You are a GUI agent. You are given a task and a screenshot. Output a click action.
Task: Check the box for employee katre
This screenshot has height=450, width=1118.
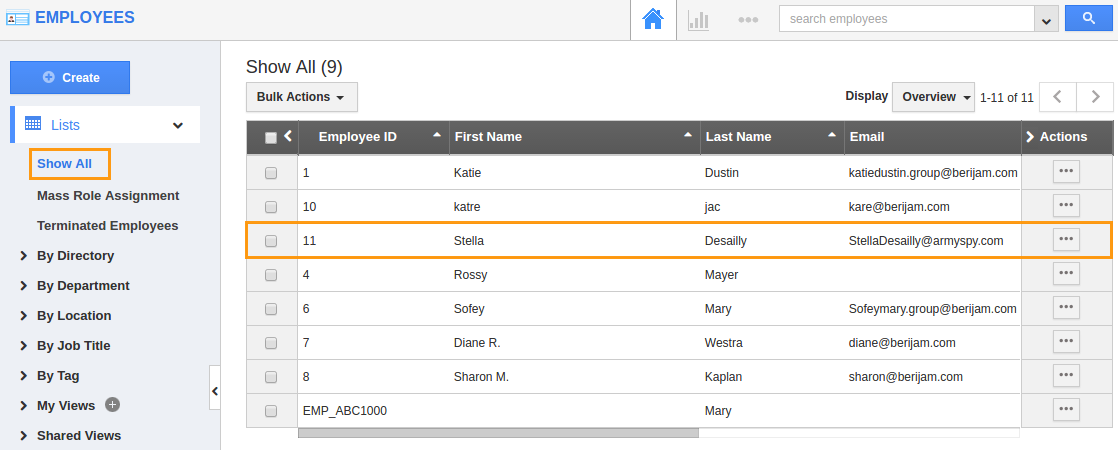[271, 207]
